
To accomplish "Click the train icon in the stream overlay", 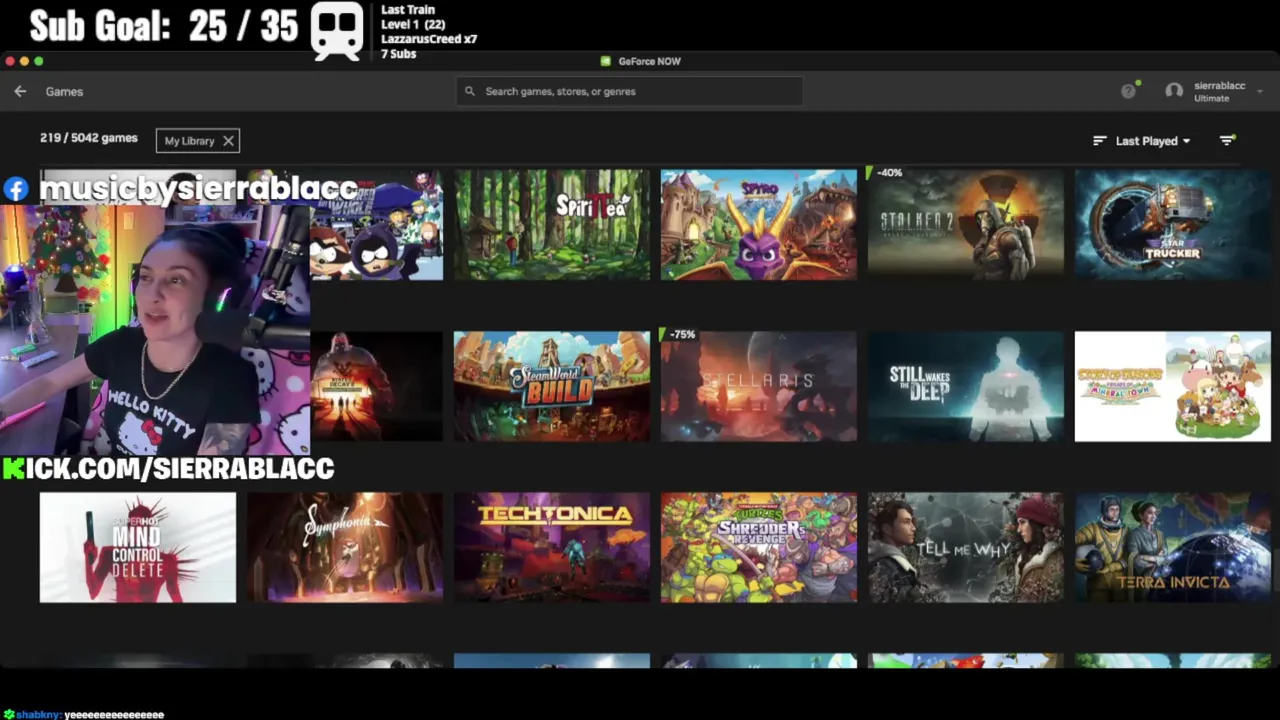I will pyautogui.click(x=336, y=31).
